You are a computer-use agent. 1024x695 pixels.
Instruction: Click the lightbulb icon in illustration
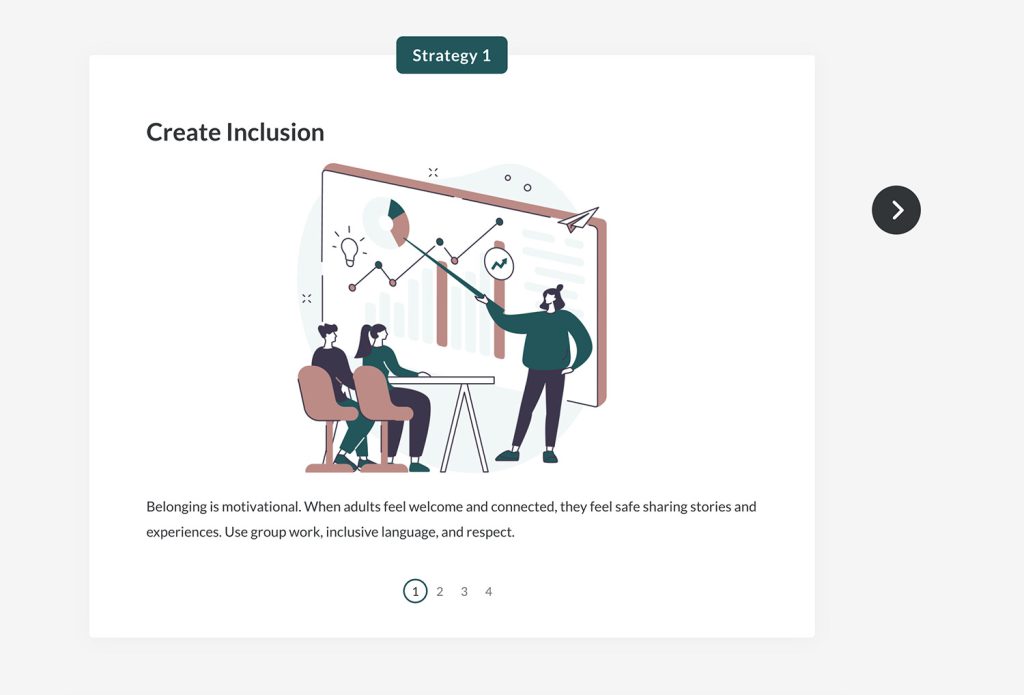click(349, 248)
